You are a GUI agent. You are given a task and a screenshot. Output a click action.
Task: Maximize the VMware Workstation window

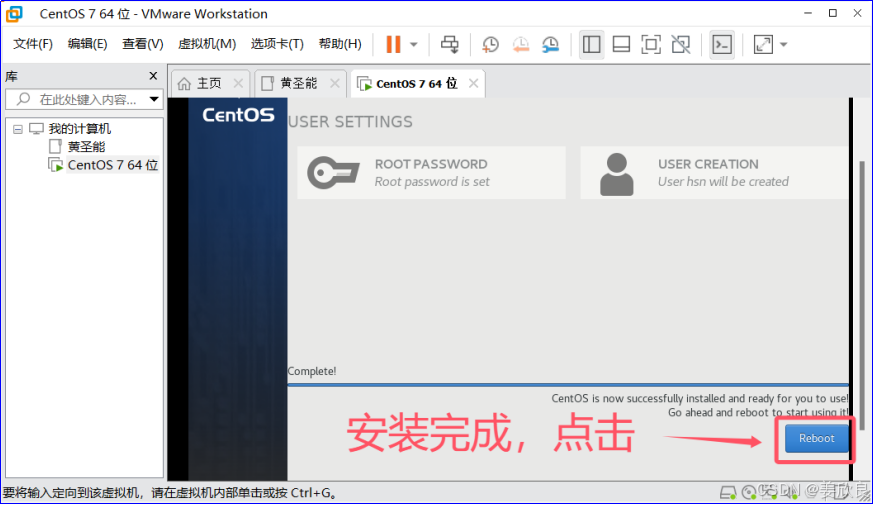833,13
